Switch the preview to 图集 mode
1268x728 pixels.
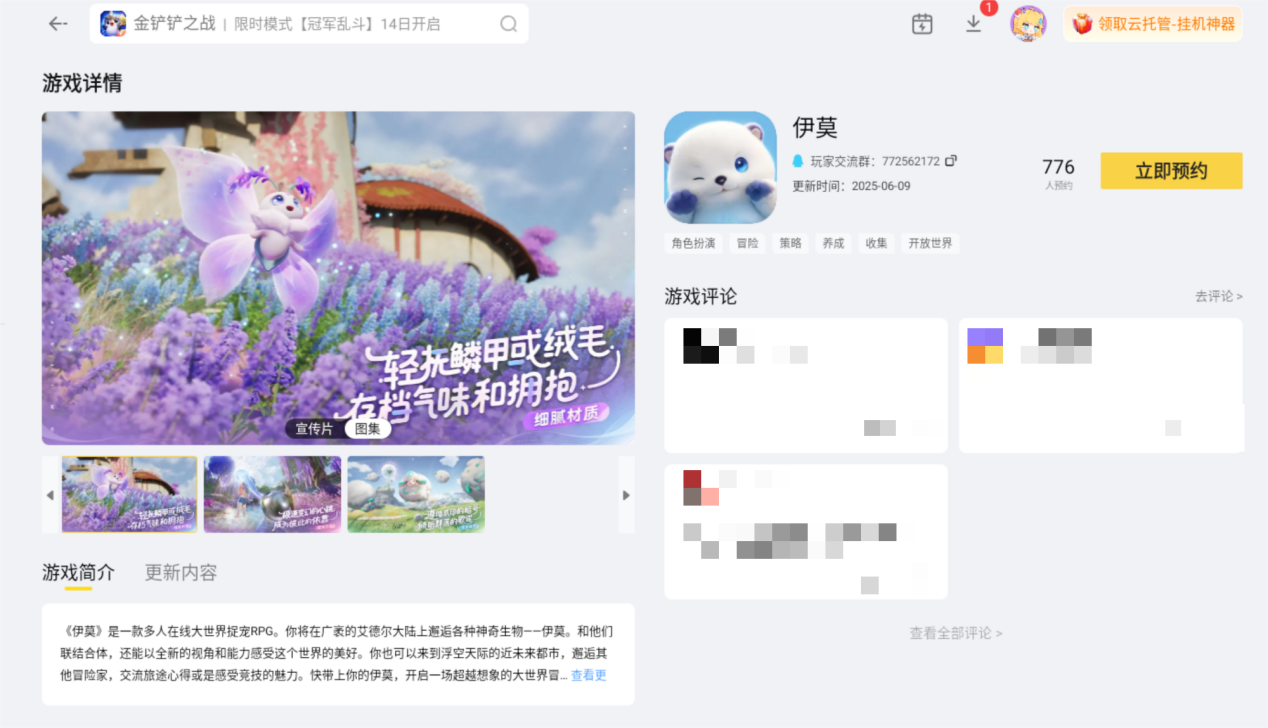(367, 428)
